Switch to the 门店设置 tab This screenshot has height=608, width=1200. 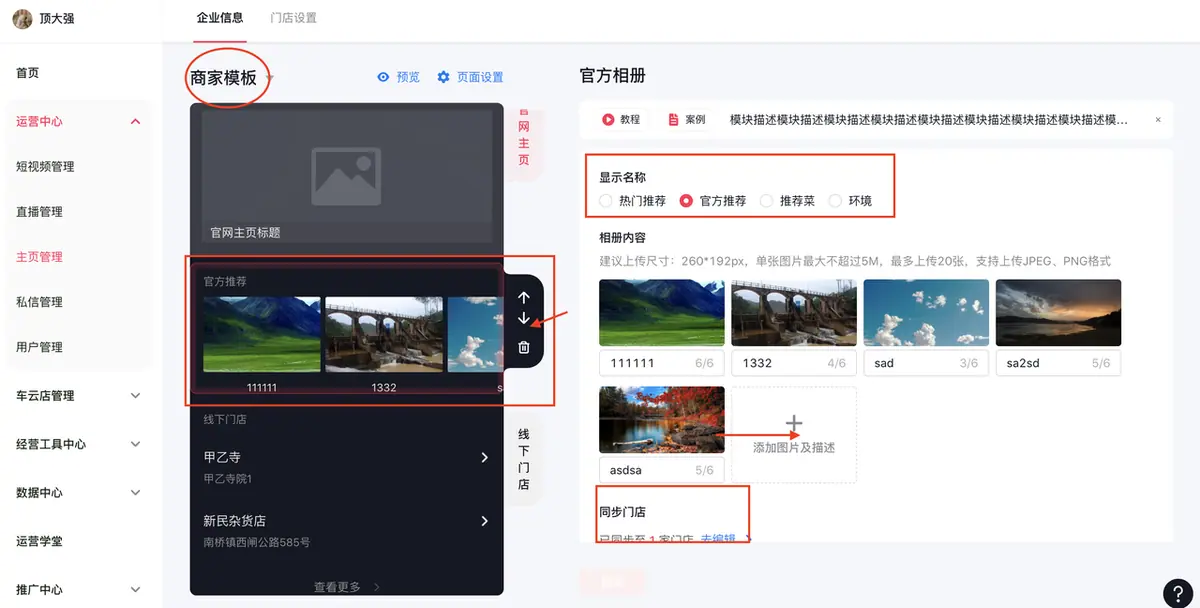click(x=294, y=19)
